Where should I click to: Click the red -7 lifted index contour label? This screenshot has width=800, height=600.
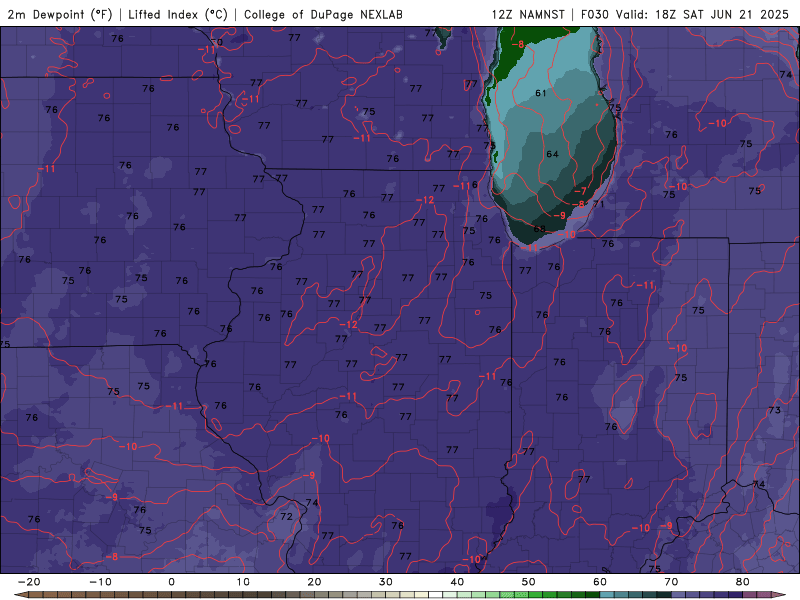581,191
